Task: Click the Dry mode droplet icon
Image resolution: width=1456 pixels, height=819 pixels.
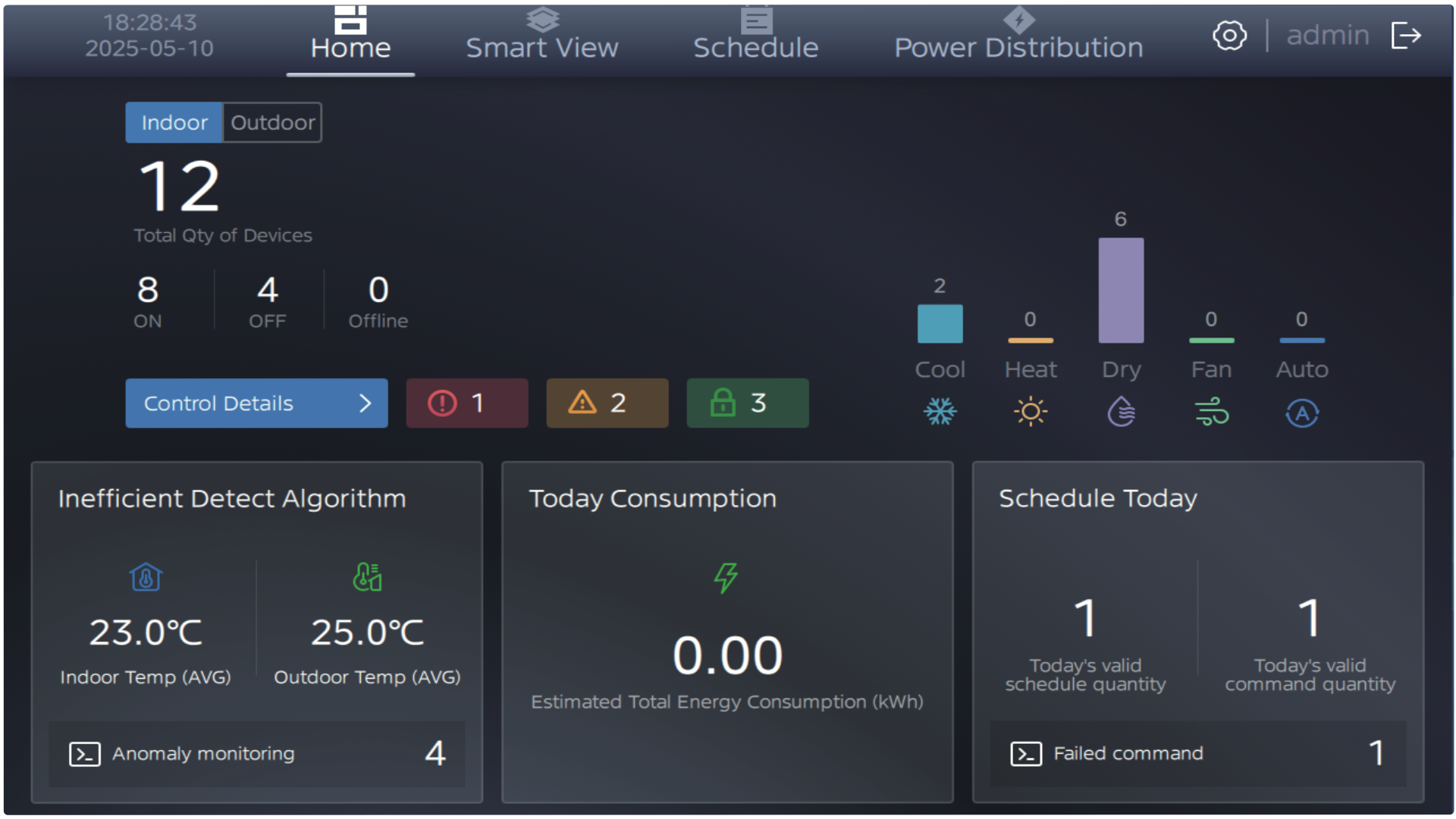Action: pyautogui.click(x=1121, y=412)
